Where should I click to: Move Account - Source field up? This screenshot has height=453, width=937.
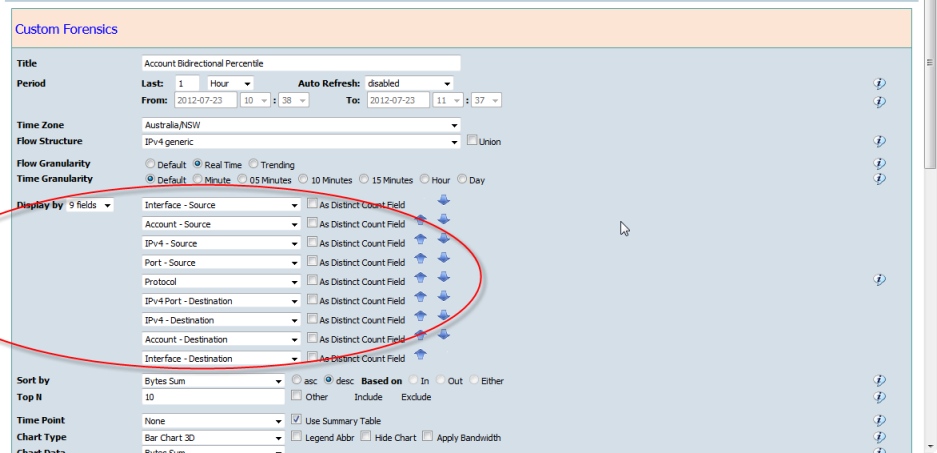tap(420, 220)
